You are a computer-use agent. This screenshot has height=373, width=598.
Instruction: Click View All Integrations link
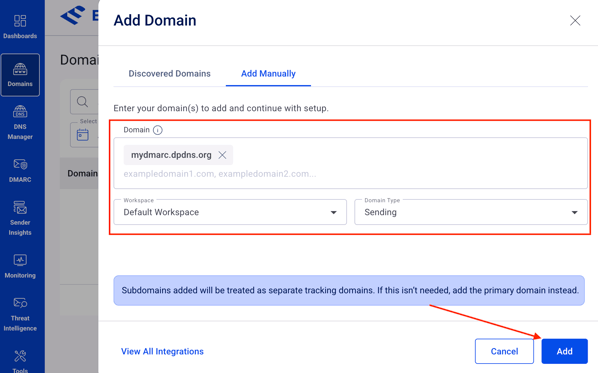162,351
